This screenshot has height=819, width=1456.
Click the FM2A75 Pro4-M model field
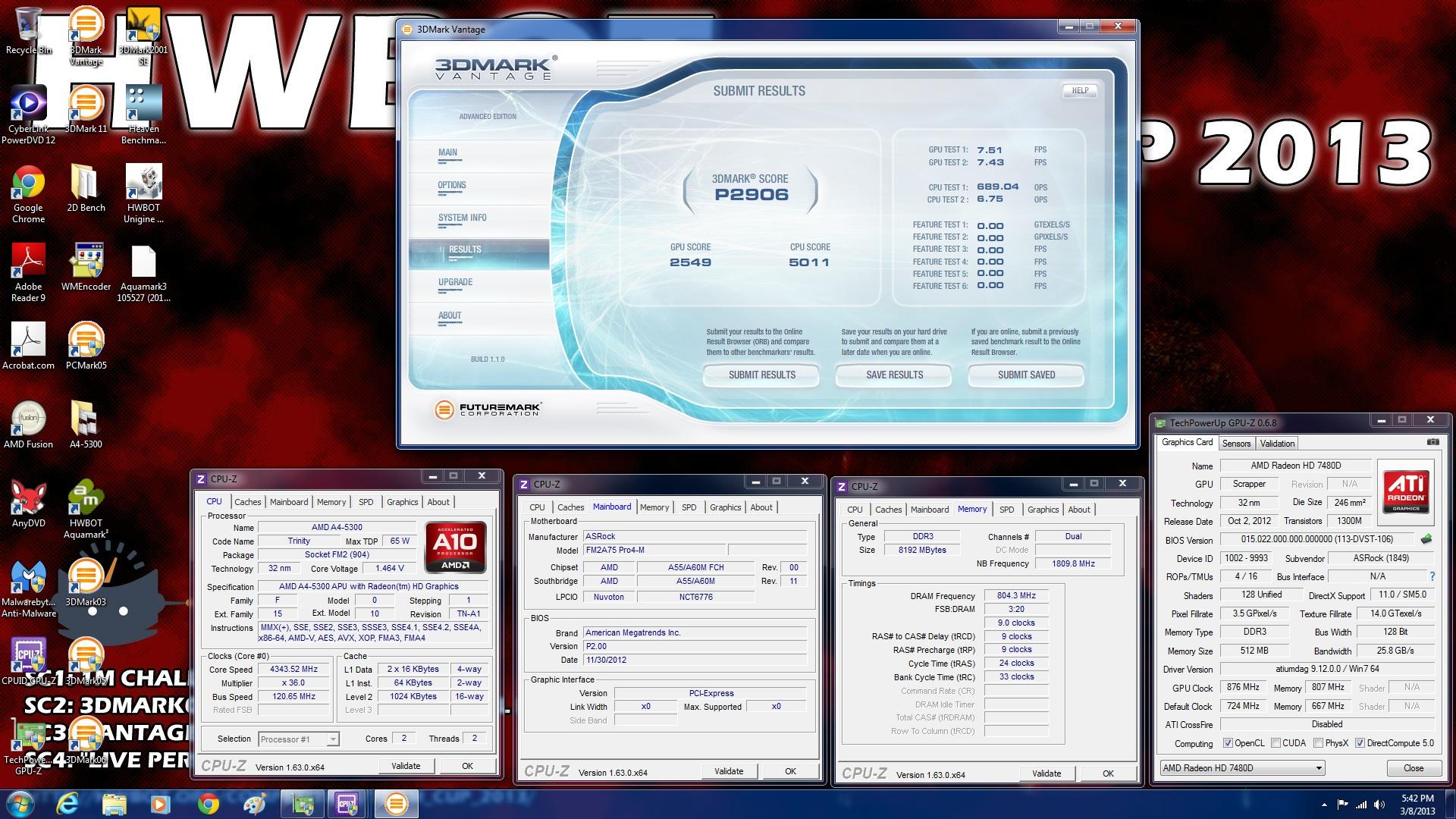point(654,550)
